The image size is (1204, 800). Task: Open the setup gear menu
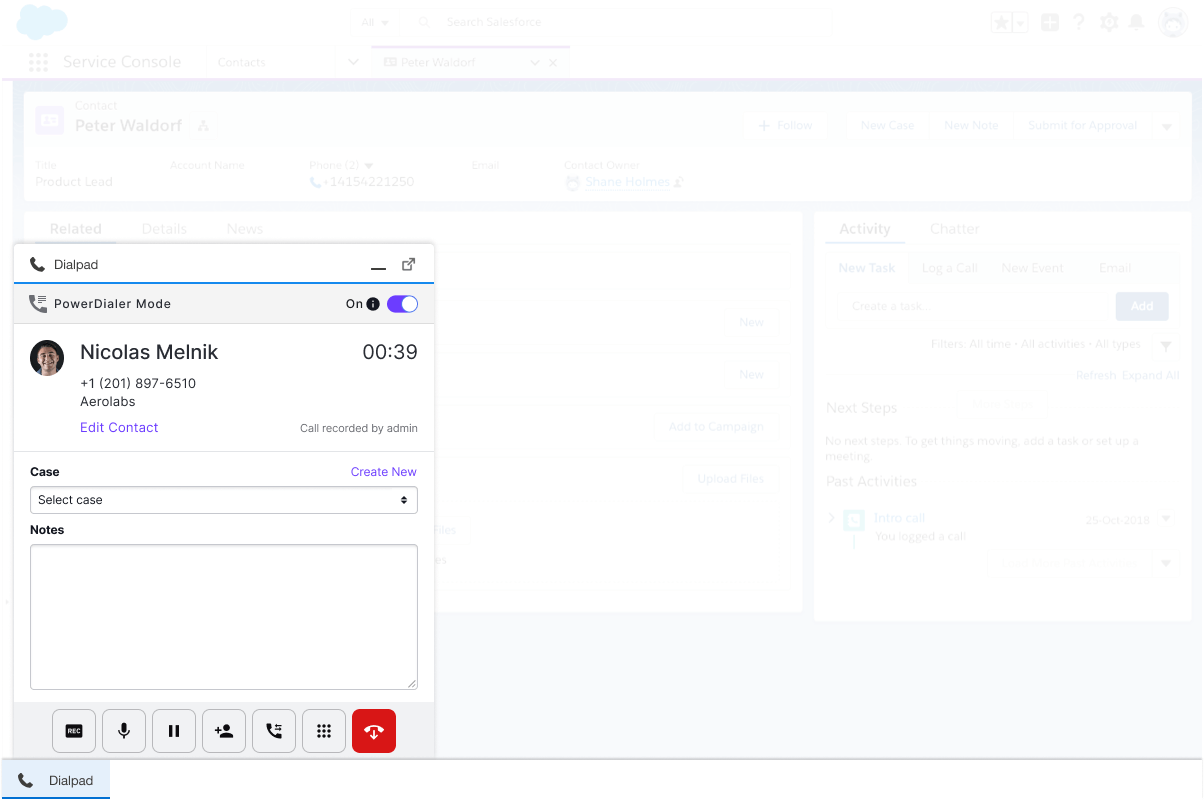(1109, 22)
